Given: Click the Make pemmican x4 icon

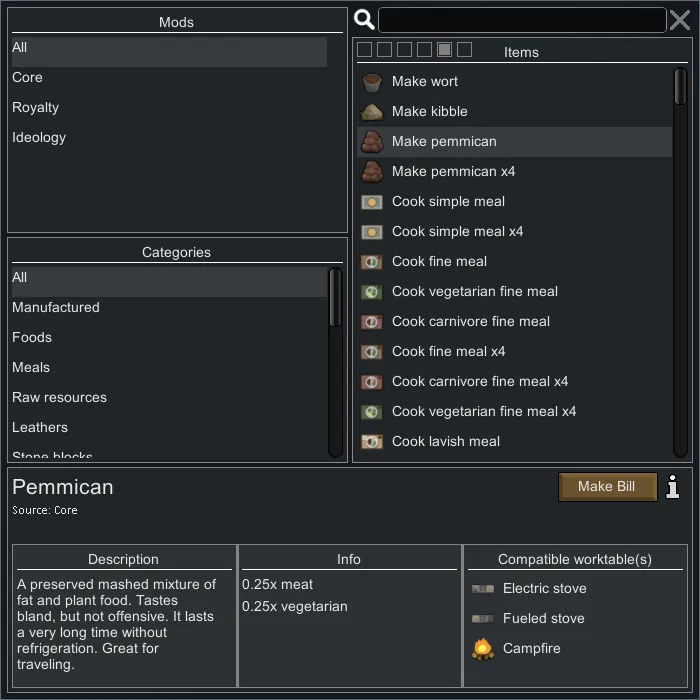Looking at the screenshot, I should (x=372, y=172).
